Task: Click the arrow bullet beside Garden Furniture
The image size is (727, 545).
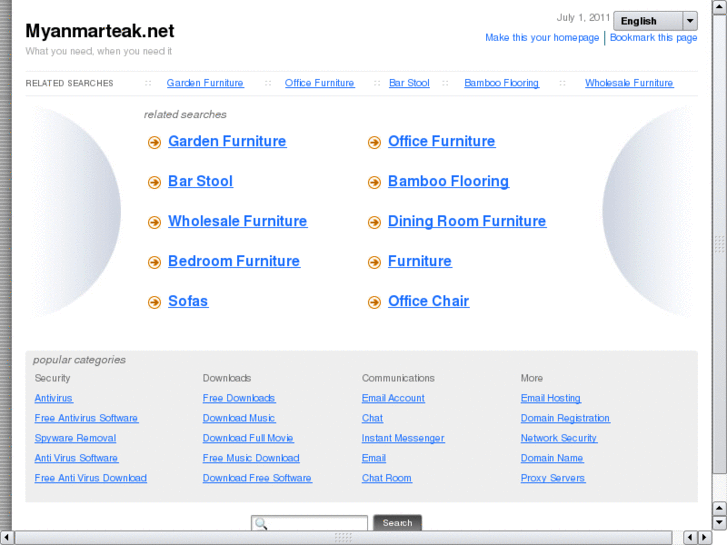Action: click(154, 143)
